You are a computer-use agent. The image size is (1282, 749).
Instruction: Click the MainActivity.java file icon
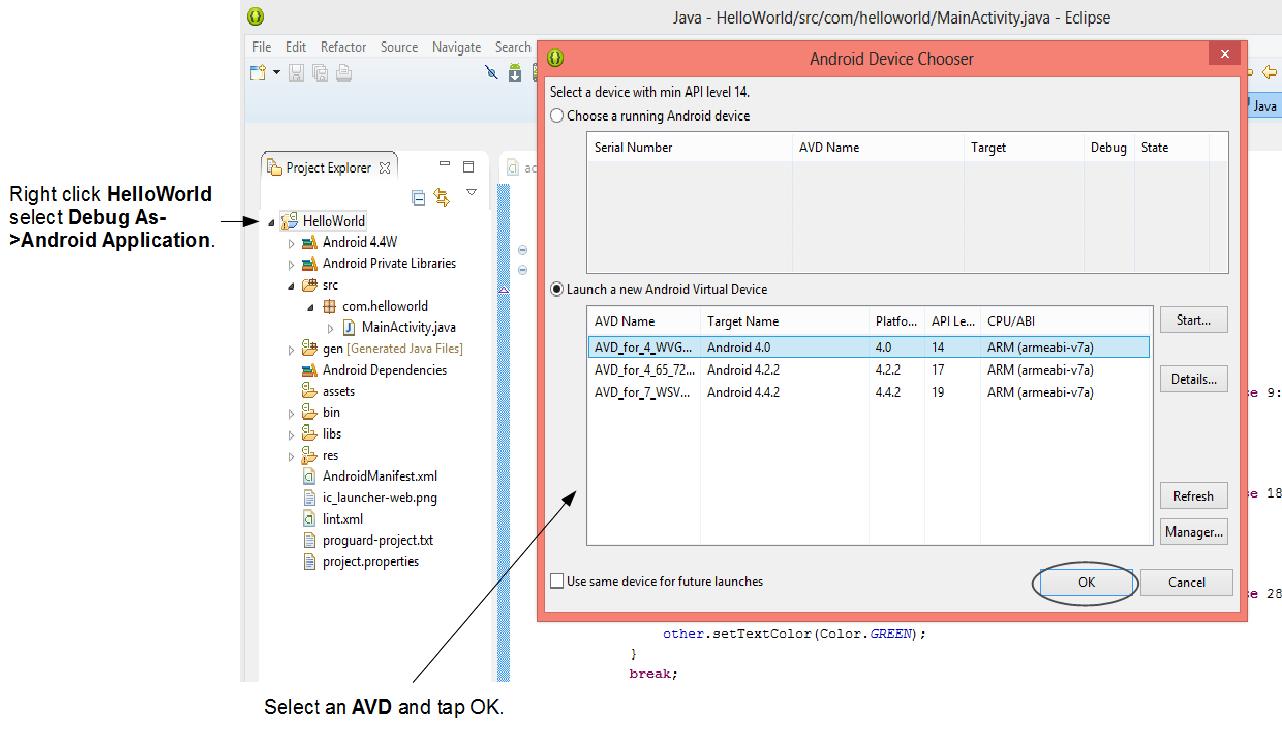349,327
